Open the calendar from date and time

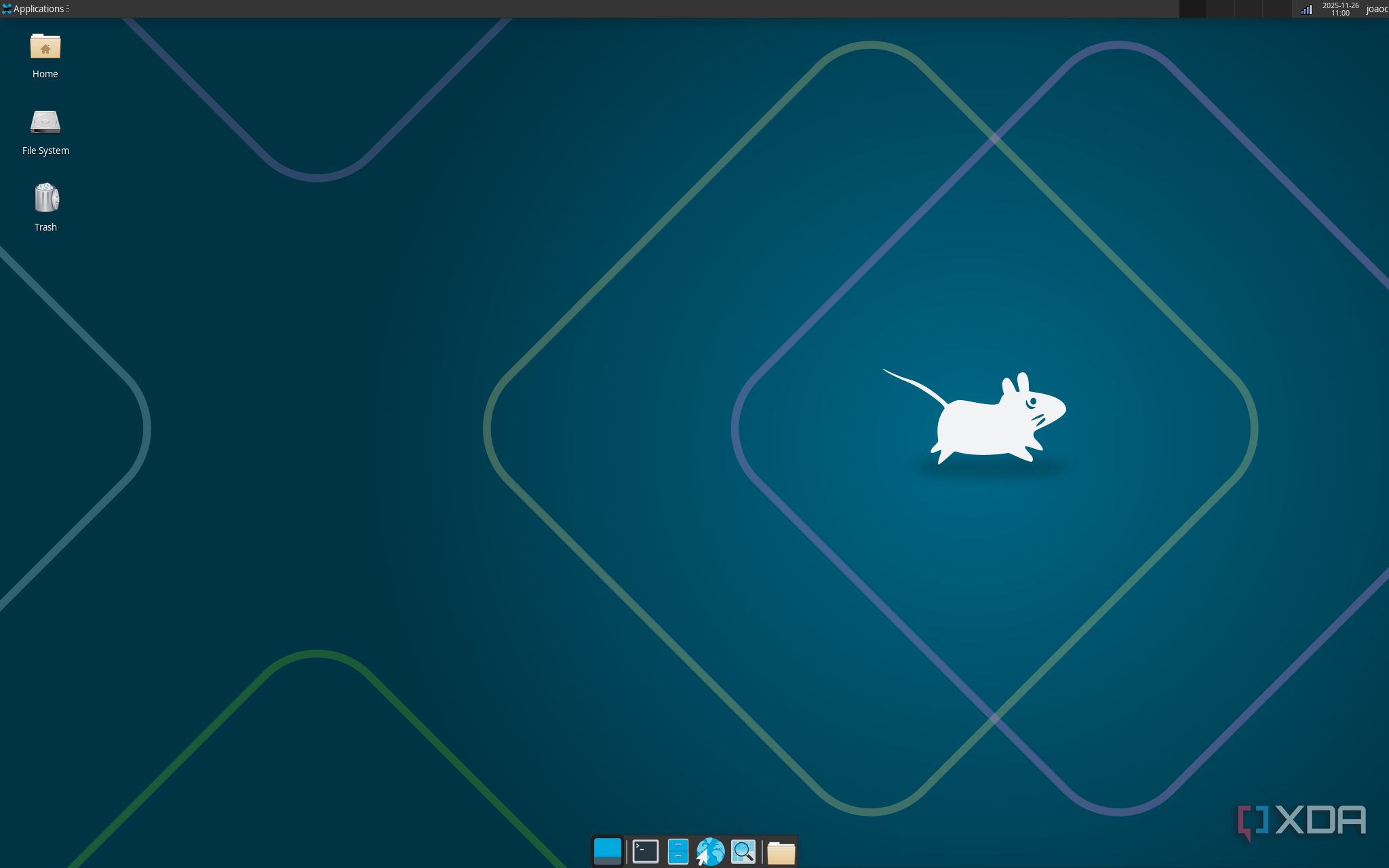tap(1340, 9)
